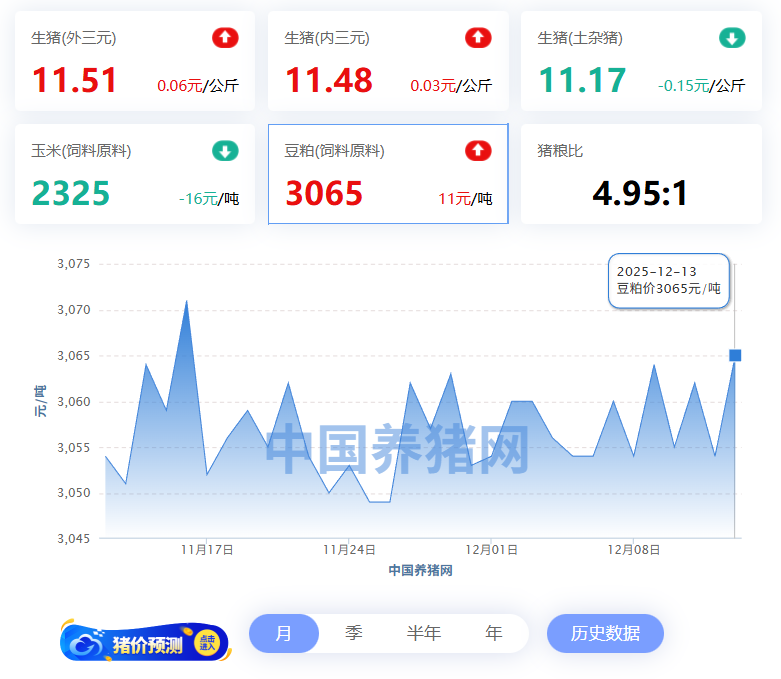
Task: Click red up arrow on 生猪(外三元) card
Action: point(225,38)
